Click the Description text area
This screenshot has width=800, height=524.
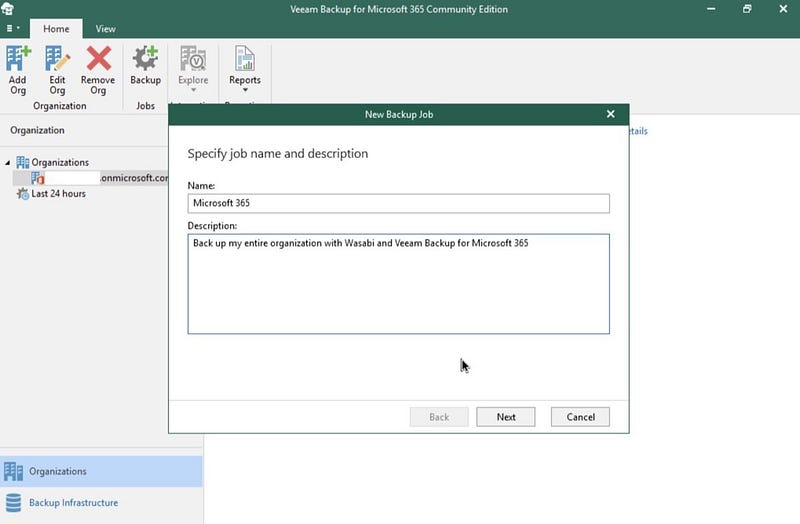398,284
